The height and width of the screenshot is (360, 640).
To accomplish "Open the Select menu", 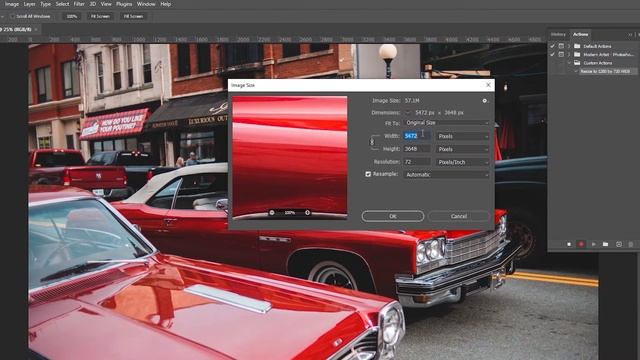I will (x=62, y=4).
